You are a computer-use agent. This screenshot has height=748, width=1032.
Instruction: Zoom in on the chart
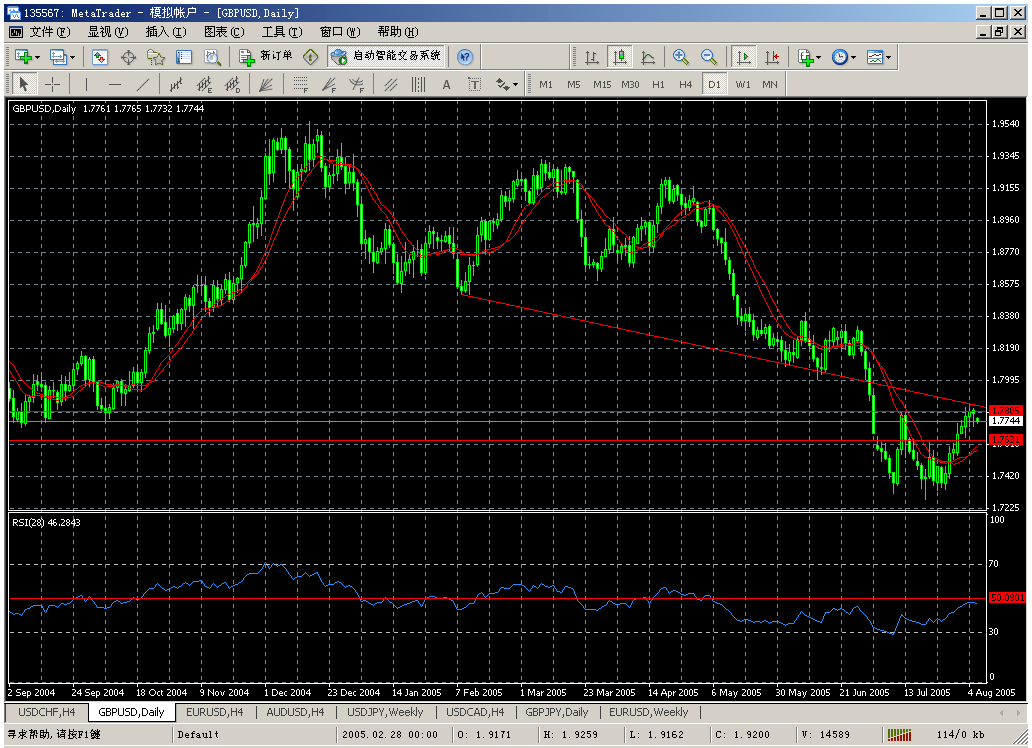tap(681, 57)
